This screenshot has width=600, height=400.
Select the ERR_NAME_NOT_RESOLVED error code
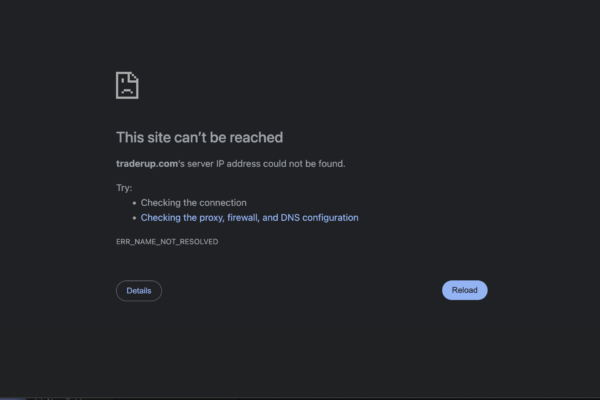167,242
